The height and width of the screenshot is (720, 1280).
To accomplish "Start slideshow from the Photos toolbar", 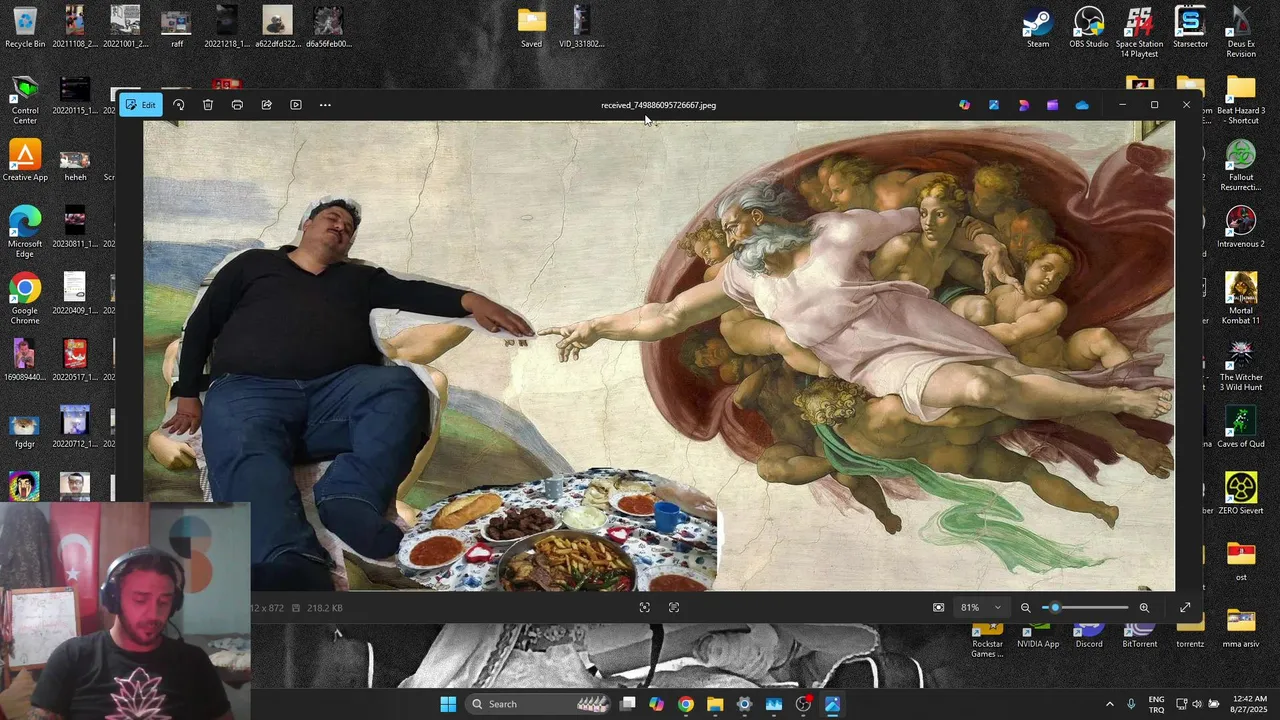I will click(x=296, y=105).
